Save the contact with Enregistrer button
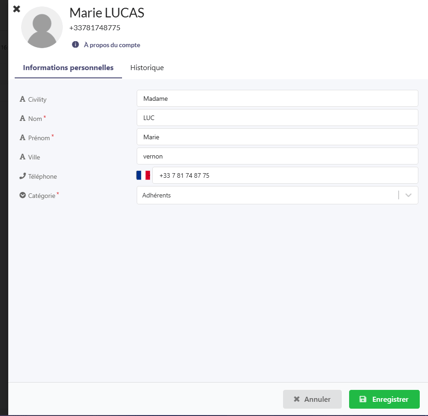This screenshot has height=416, width=428. click(384, 399)
